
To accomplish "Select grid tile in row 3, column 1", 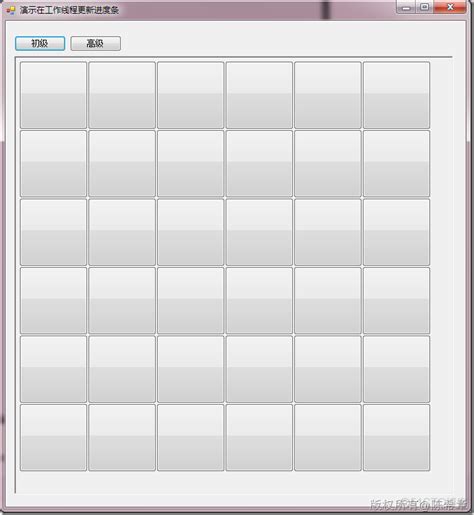I will (x=53, y=232).
